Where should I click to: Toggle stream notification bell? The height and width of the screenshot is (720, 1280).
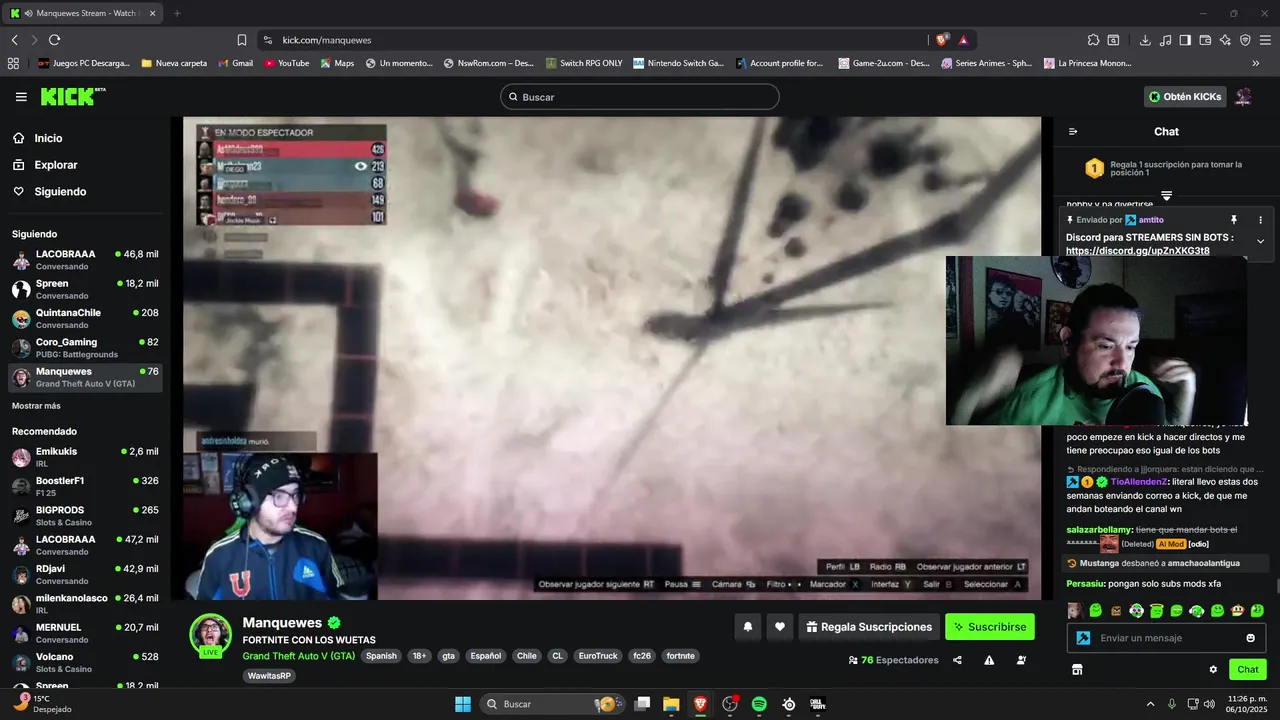pyautogui.click(x=747, y=627)
